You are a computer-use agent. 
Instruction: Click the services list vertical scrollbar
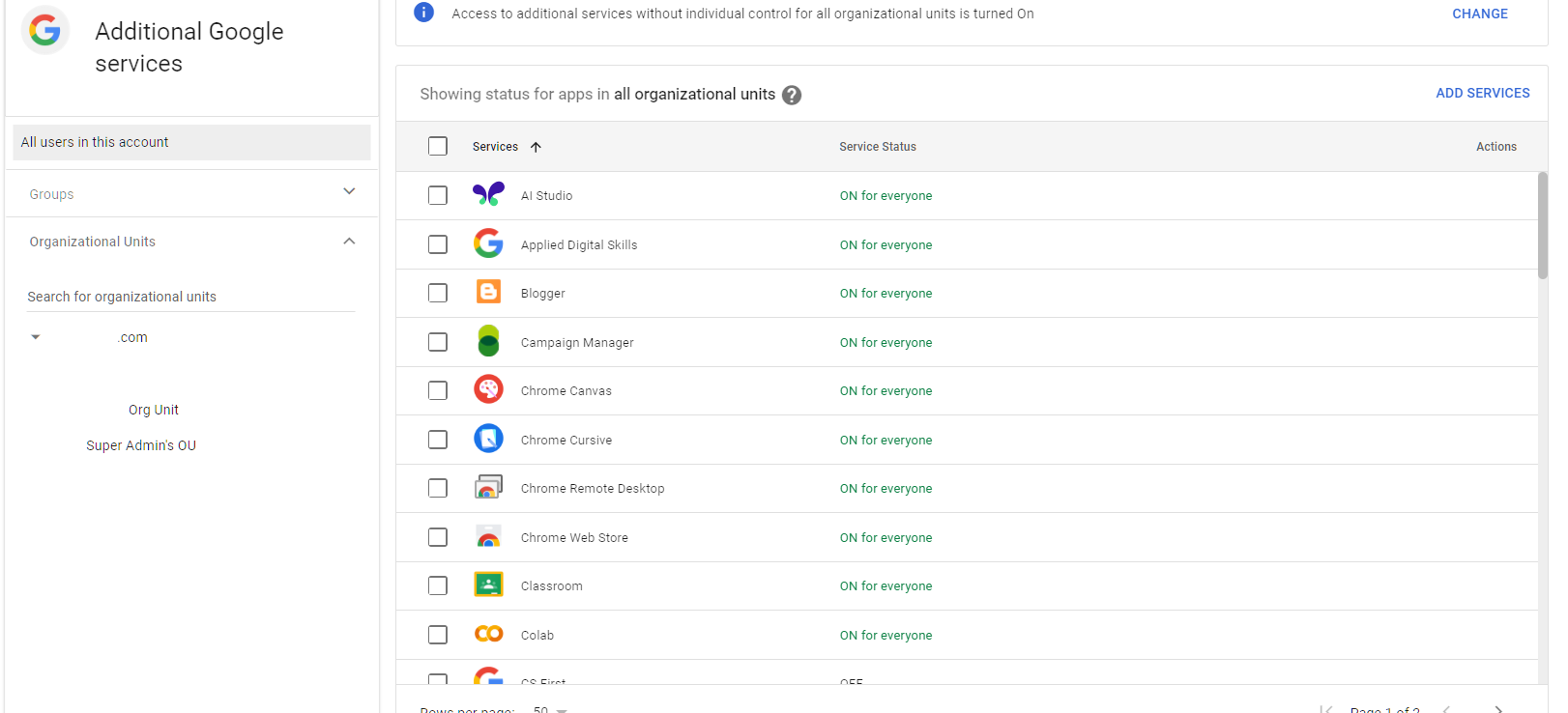tap(1543, 225)
